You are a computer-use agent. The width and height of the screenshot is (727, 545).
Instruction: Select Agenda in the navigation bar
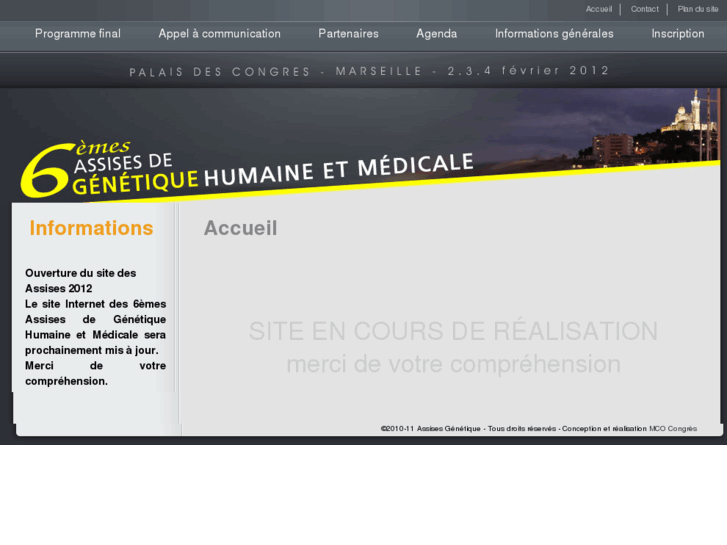tap(436, 34)
